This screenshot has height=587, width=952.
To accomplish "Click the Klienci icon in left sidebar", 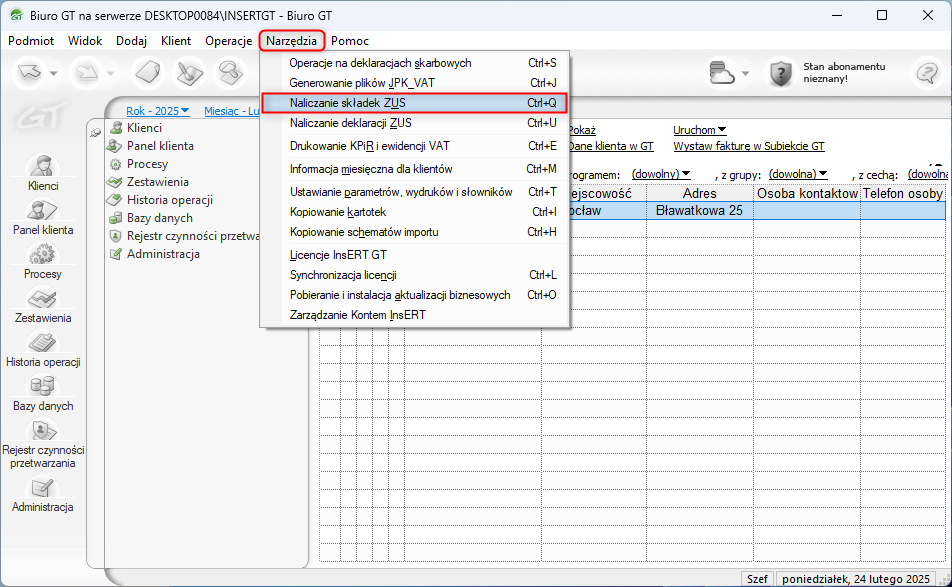I will coord(42,166).
